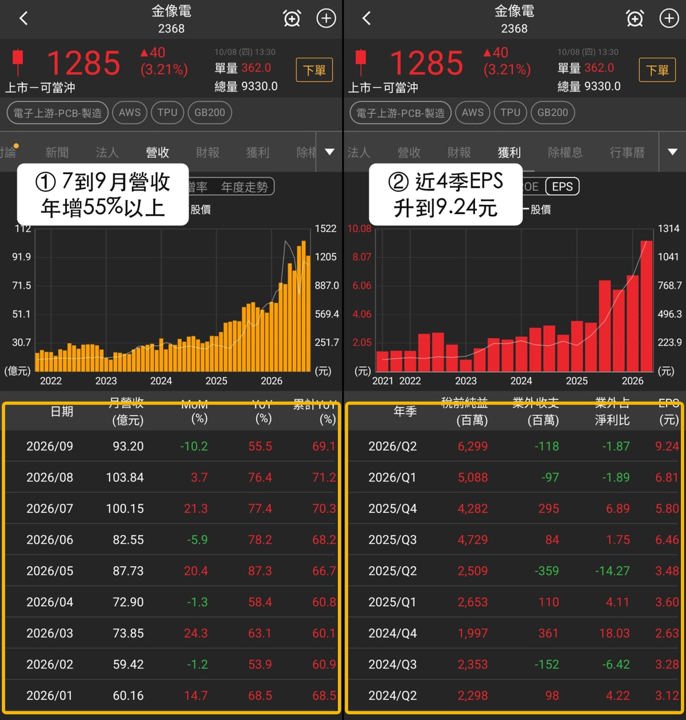Add stock to watchlist with plus icon on 營收 screen

(326, 18)
